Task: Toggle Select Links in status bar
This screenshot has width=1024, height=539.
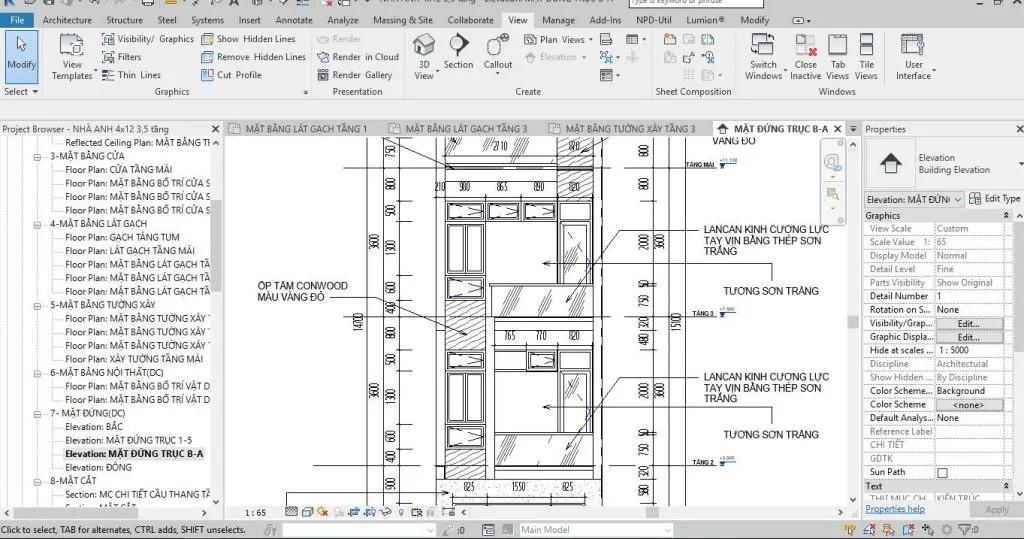Action: 850,529
